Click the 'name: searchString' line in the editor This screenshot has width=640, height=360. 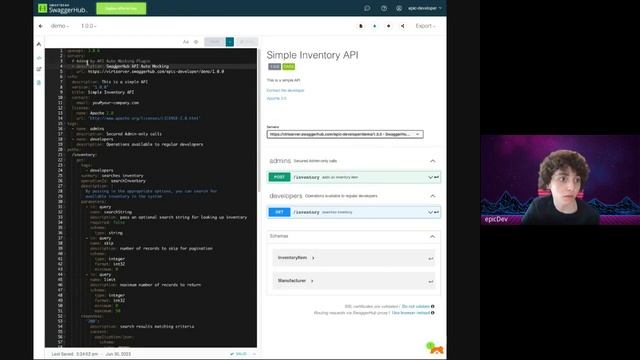click(111, 212)
